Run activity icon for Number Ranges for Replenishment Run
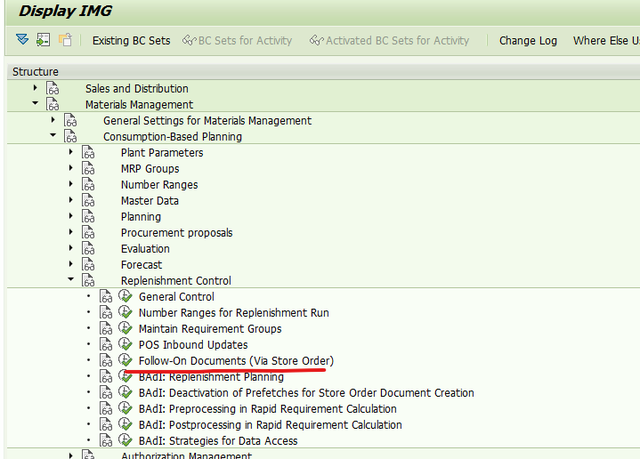Image resolution: width=640 pixels, height=459 pixels. 125,312
